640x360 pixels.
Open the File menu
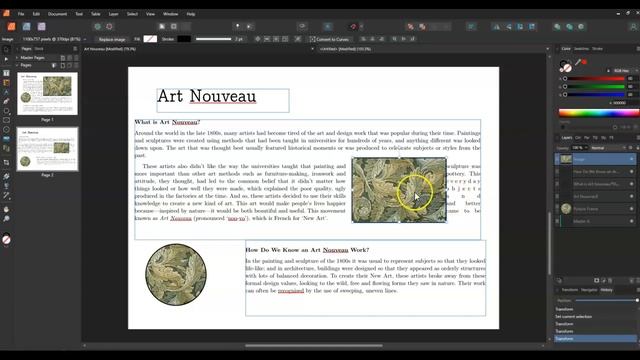(21, 14)
